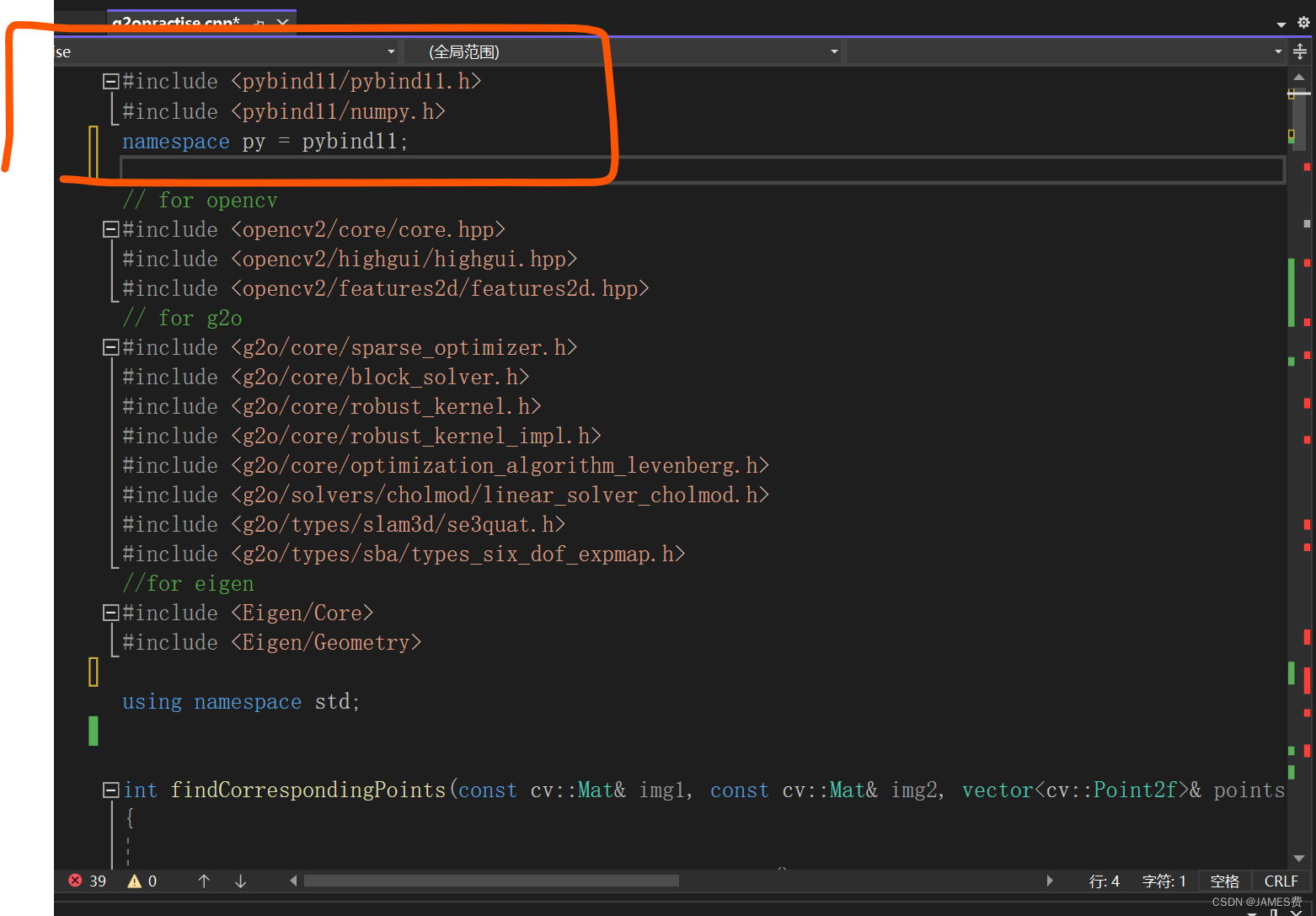The width and height of the screenshot is (1316, 916).
Task: Open the open-documents list arrow beside the gear
Action: coord(1281,24)
